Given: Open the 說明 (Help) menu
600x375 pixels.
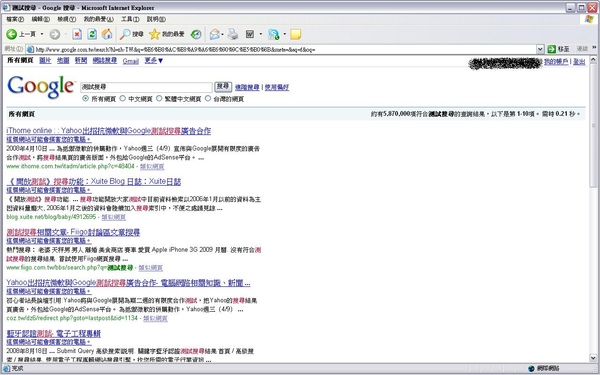Looking at the screenshot, I should tap(156, 19).
